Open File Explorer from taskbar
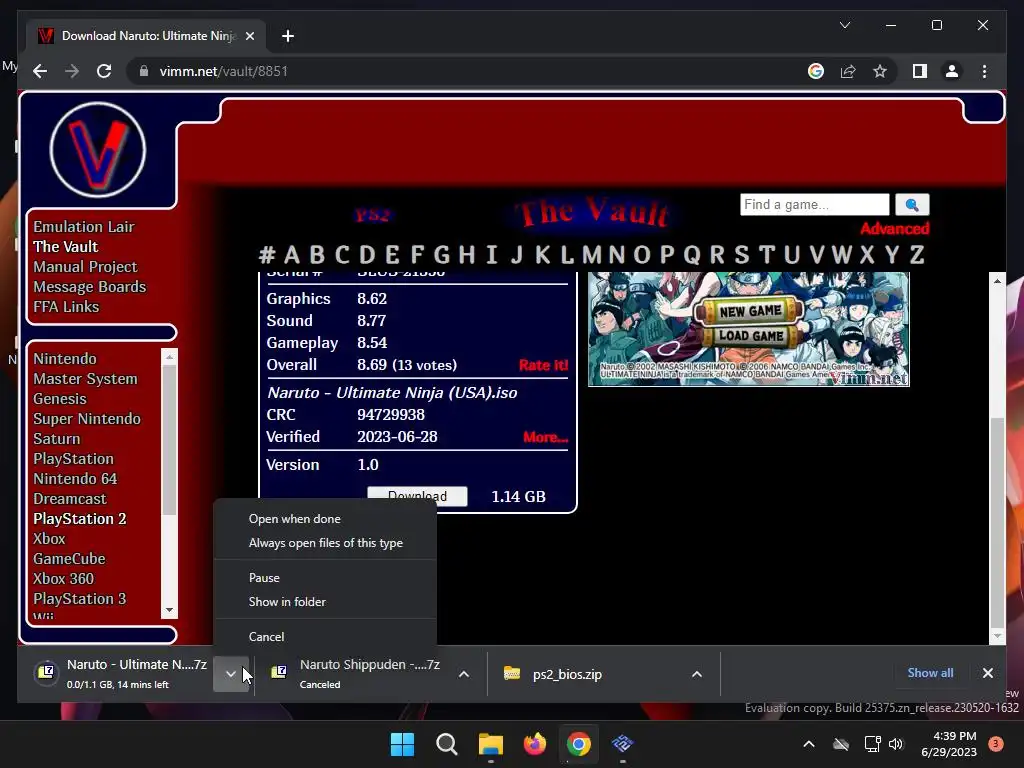1024x768 pixels. pos(490,744)
